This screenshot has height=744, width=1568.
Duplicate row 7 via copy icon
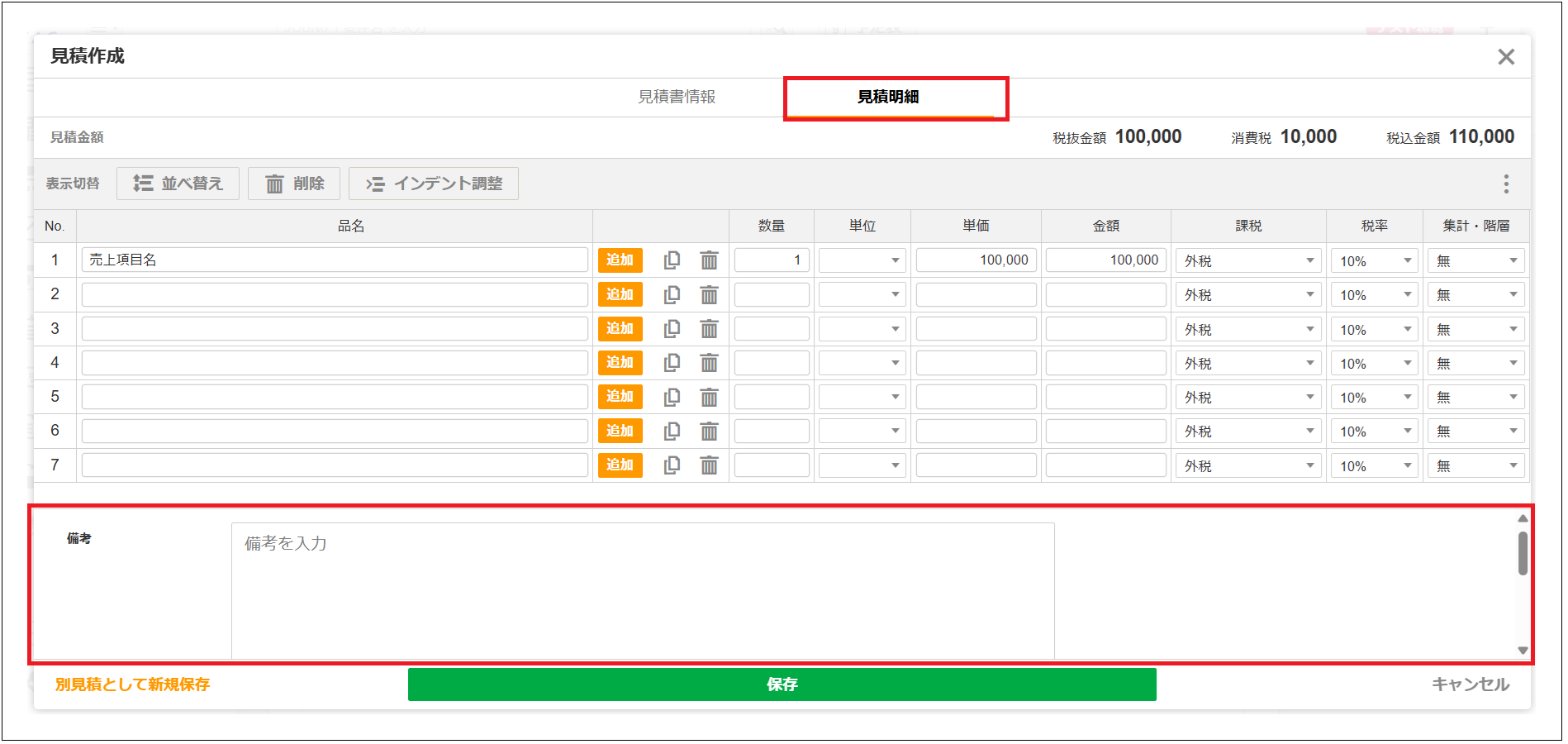coord(672,465)
